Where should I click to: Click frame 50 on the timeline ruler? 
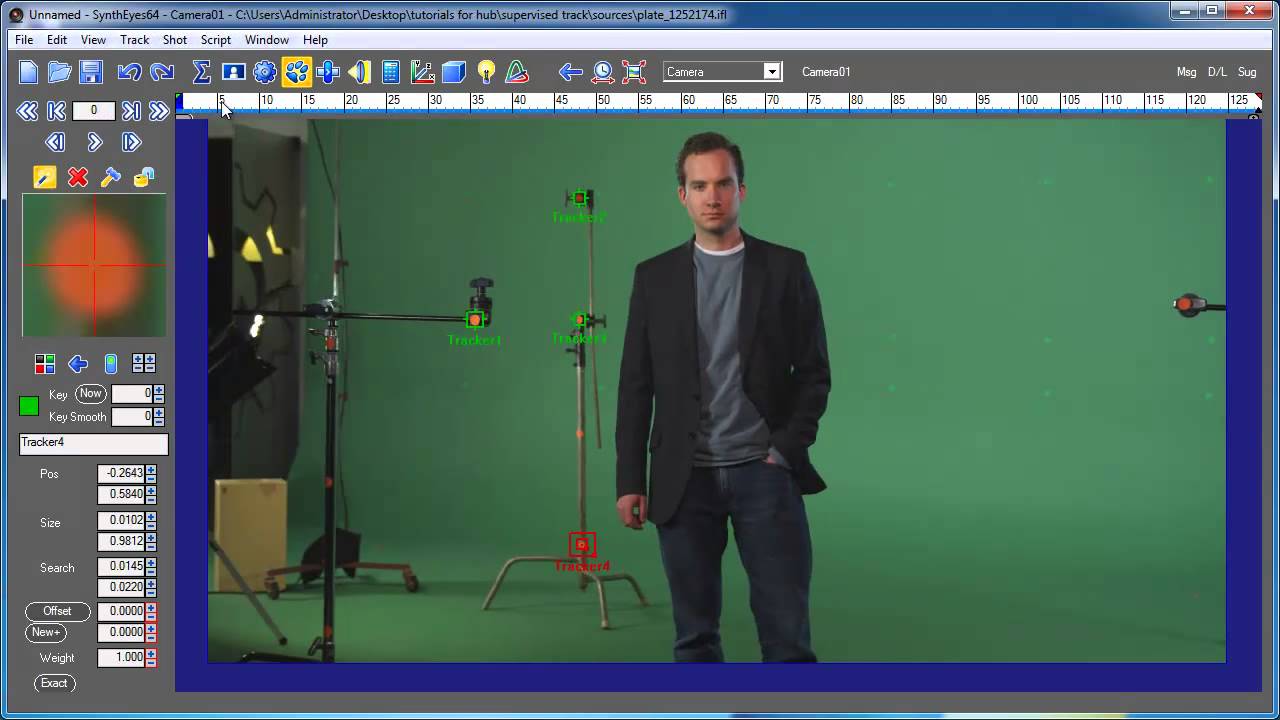(603, 101)
